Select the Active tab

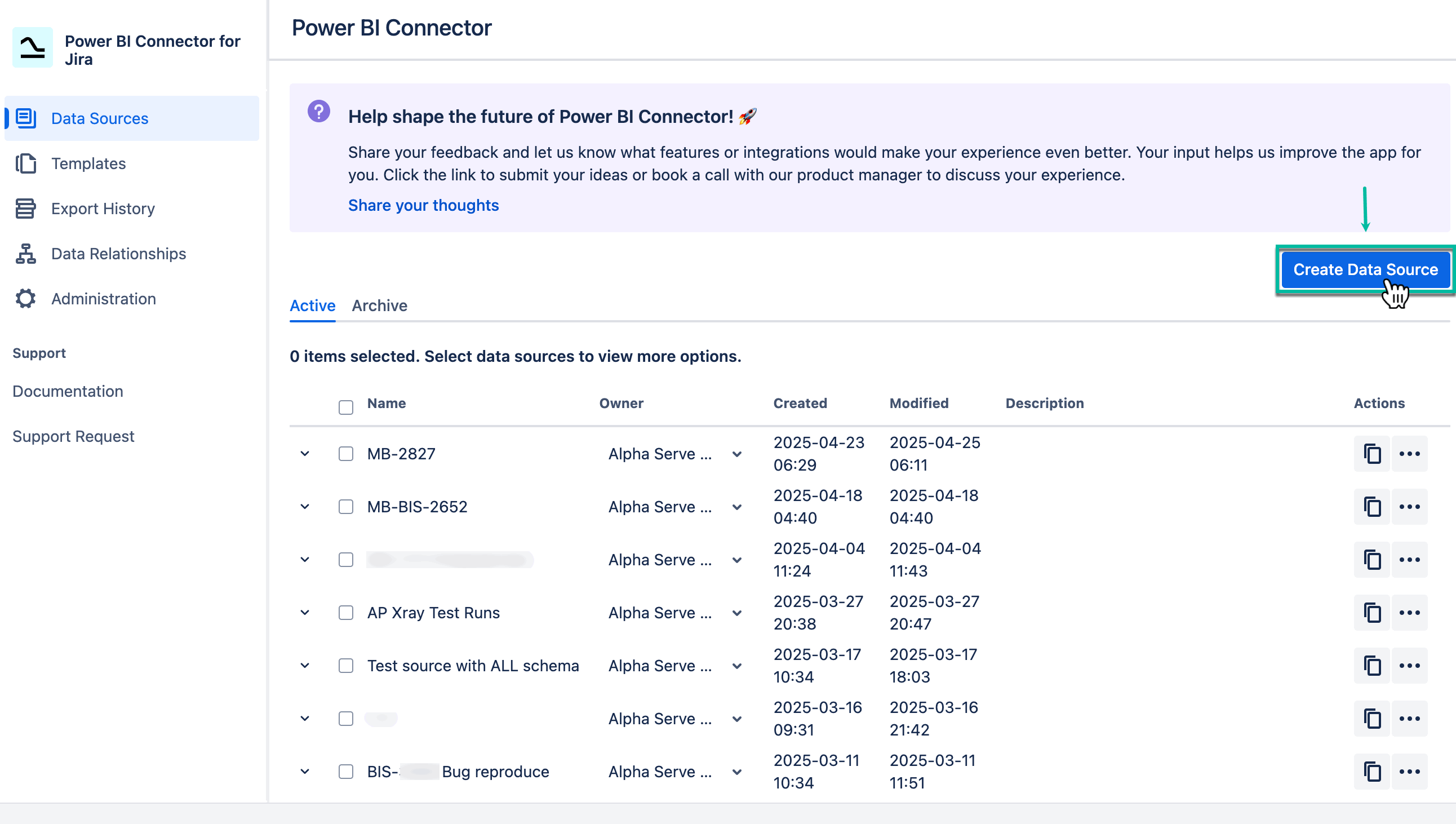[x=312, y=305]
